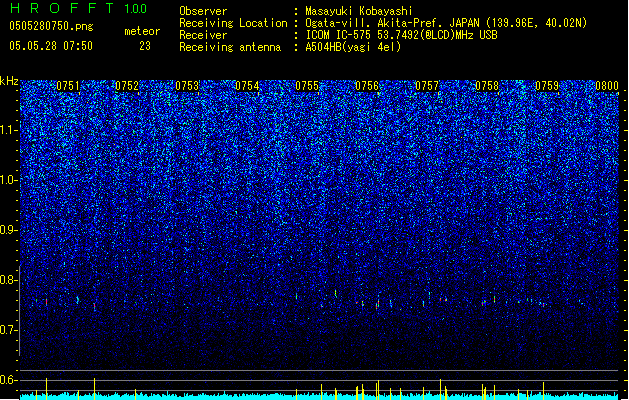Click the 0.7 frequency axis label
This screenshot has width=629, height=400.
click(8, 330)
